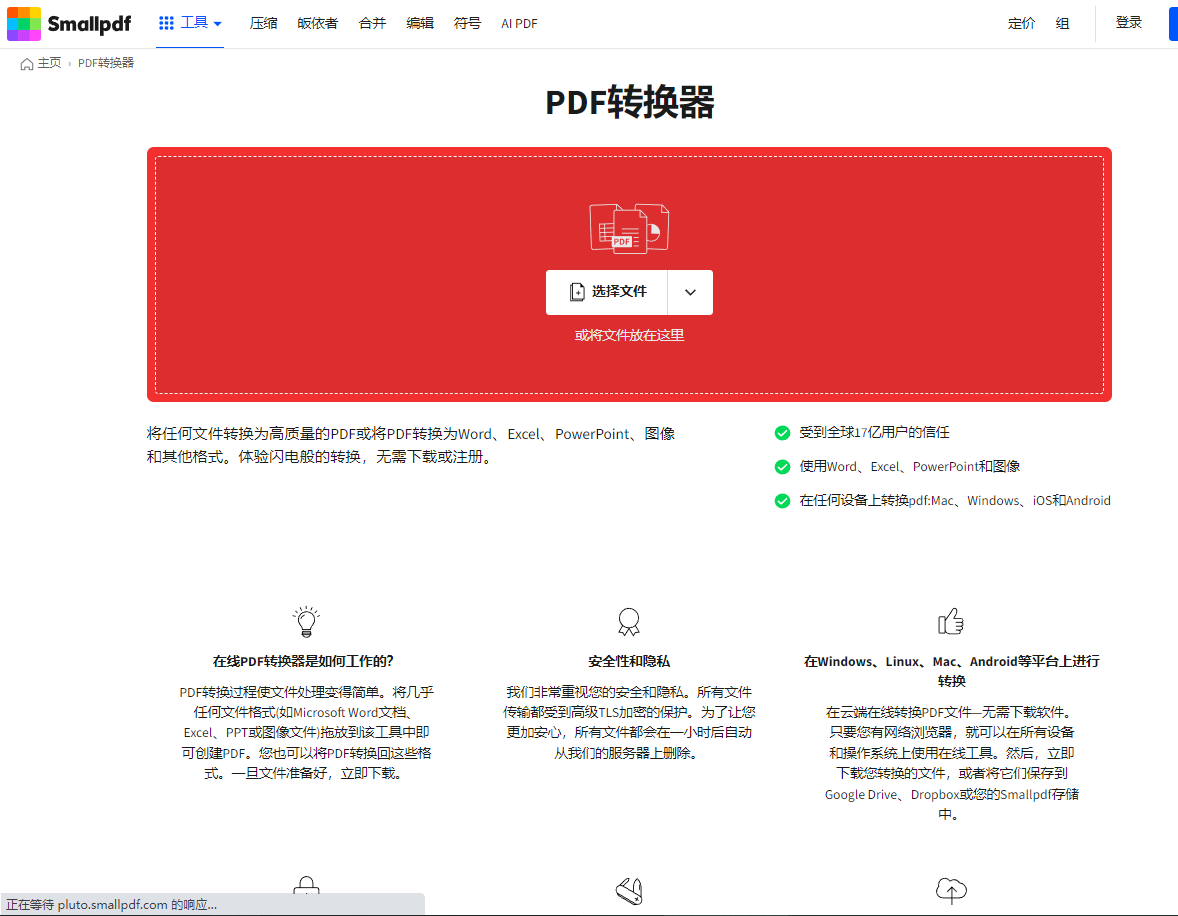1178x916 pixels.
Task: Click the PDF转换器 main page title
Action: 630,102
